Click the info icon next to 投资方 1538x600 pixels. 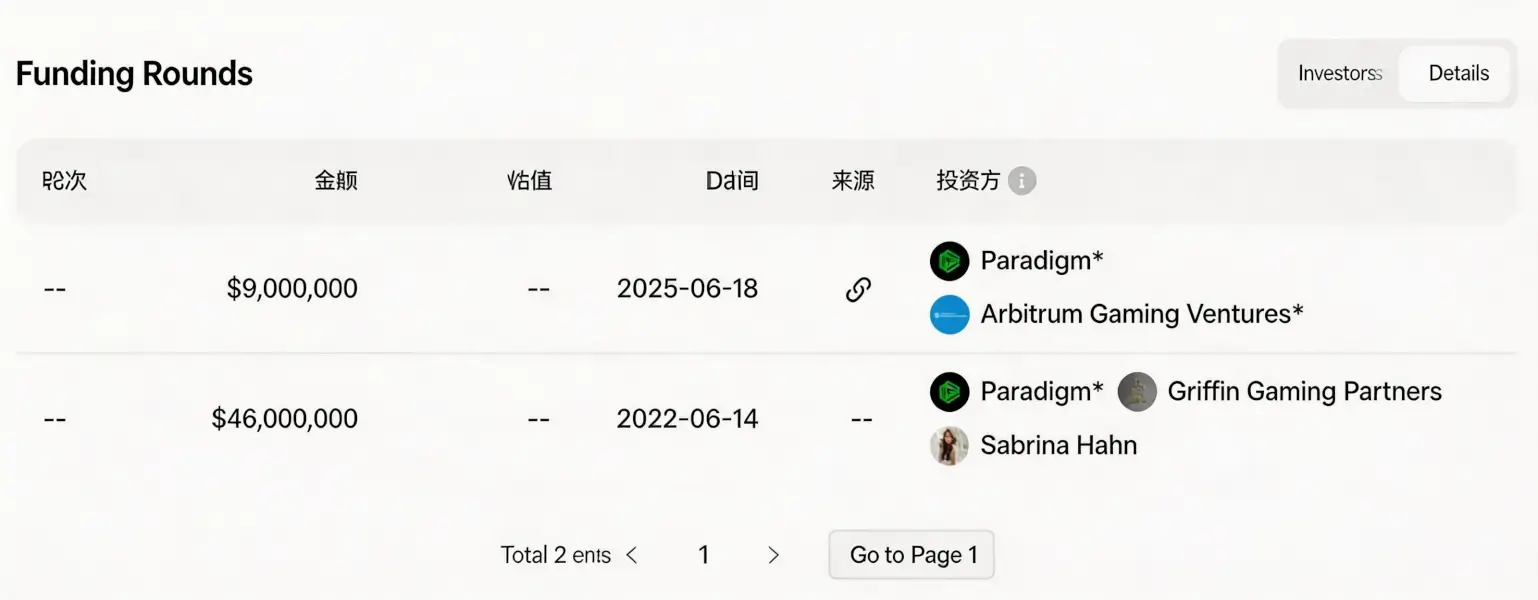(x=1021, y=181)
